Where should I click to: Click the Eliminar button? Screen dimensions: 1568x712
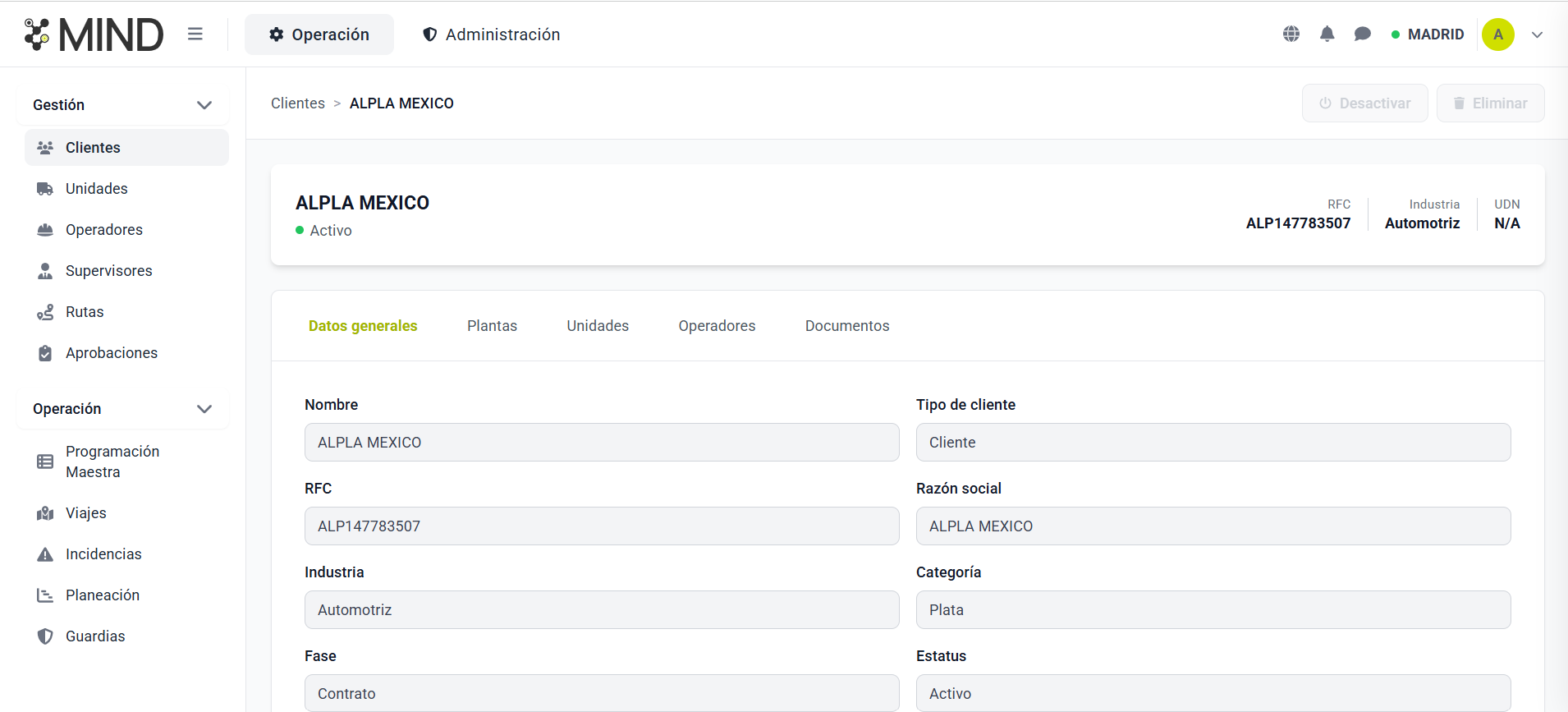click(x=1490, y=103)
